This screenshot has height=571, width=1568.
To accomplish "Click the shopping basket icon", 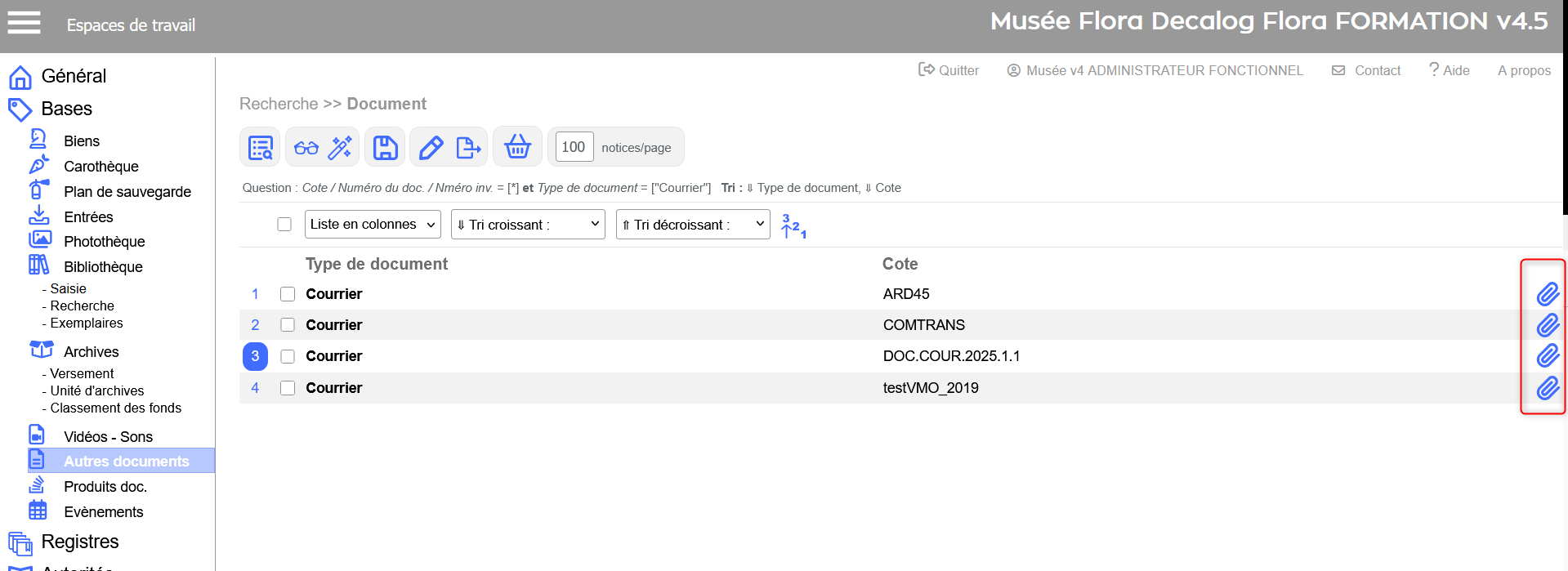I will click(517, 148).
